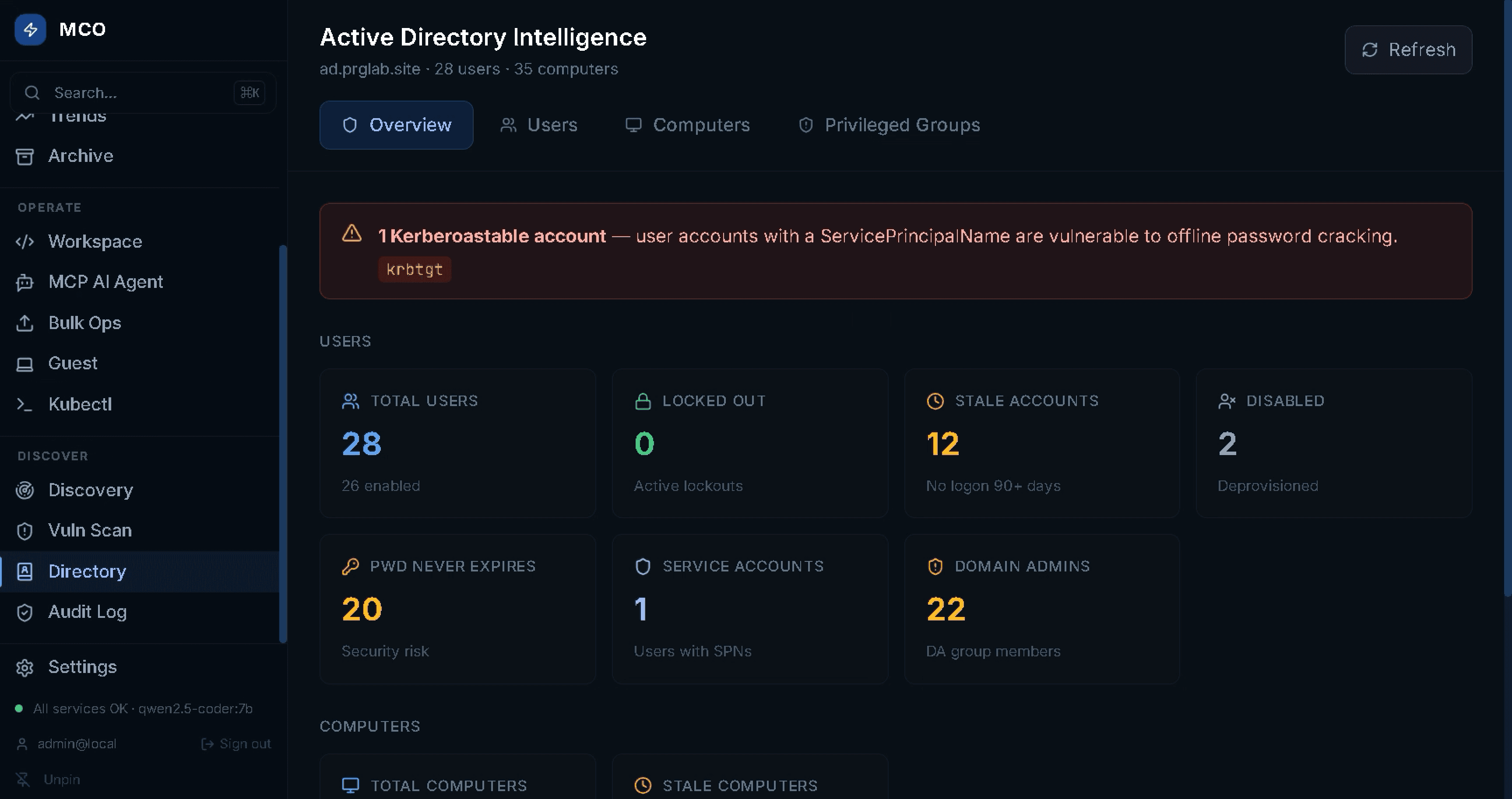Screen dimensions: 1512x799
Task: Click the Locked Out padlock icon
Action: click(643, 401)
